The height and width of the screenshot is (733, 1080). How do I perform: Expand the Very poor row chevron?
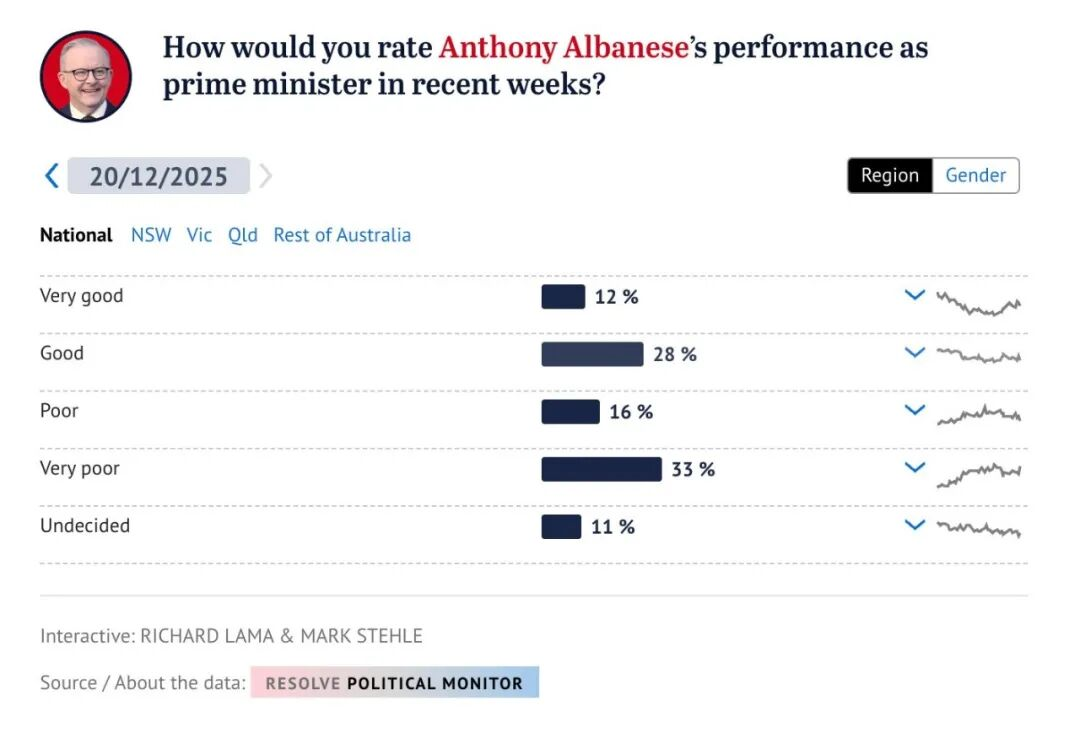pyautogui.click(x=914, y=467)
